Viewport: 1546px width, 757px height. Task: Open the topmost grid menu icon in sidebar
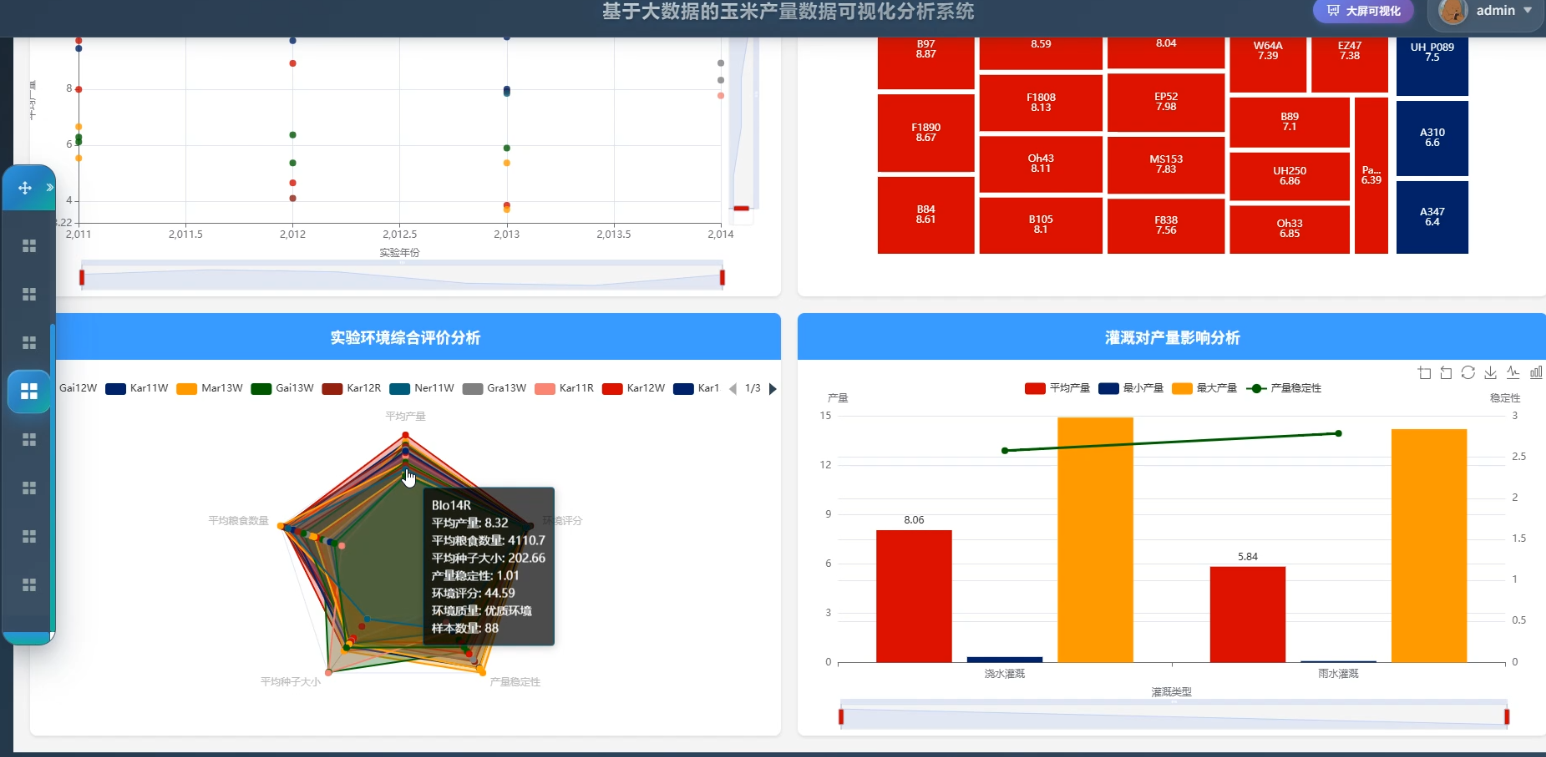(29, 245)
